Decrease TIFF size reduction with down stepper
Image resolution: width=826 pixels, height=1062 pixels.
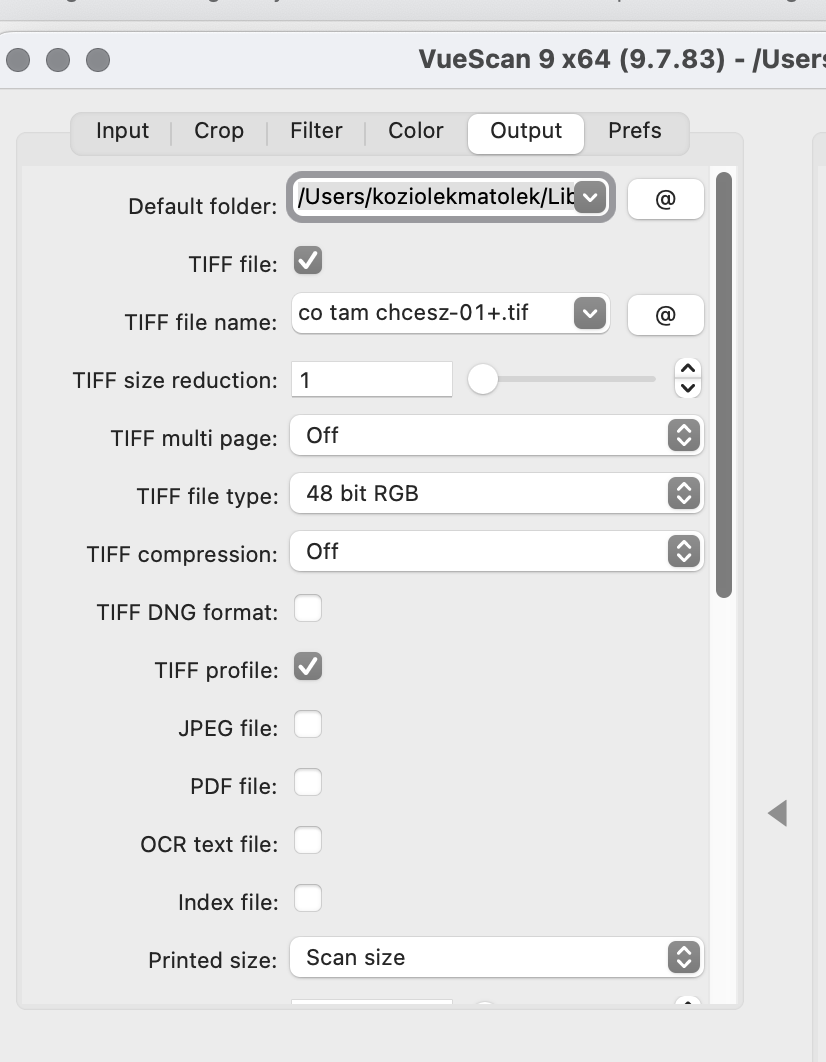[688, 388]
